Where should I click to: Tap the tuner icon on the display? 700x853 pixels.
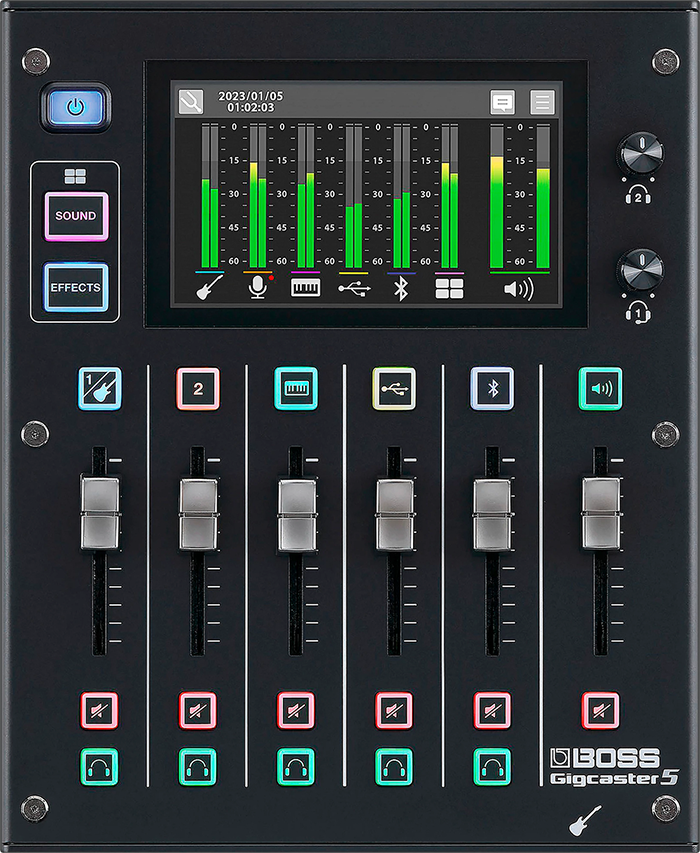coord(191,102)
